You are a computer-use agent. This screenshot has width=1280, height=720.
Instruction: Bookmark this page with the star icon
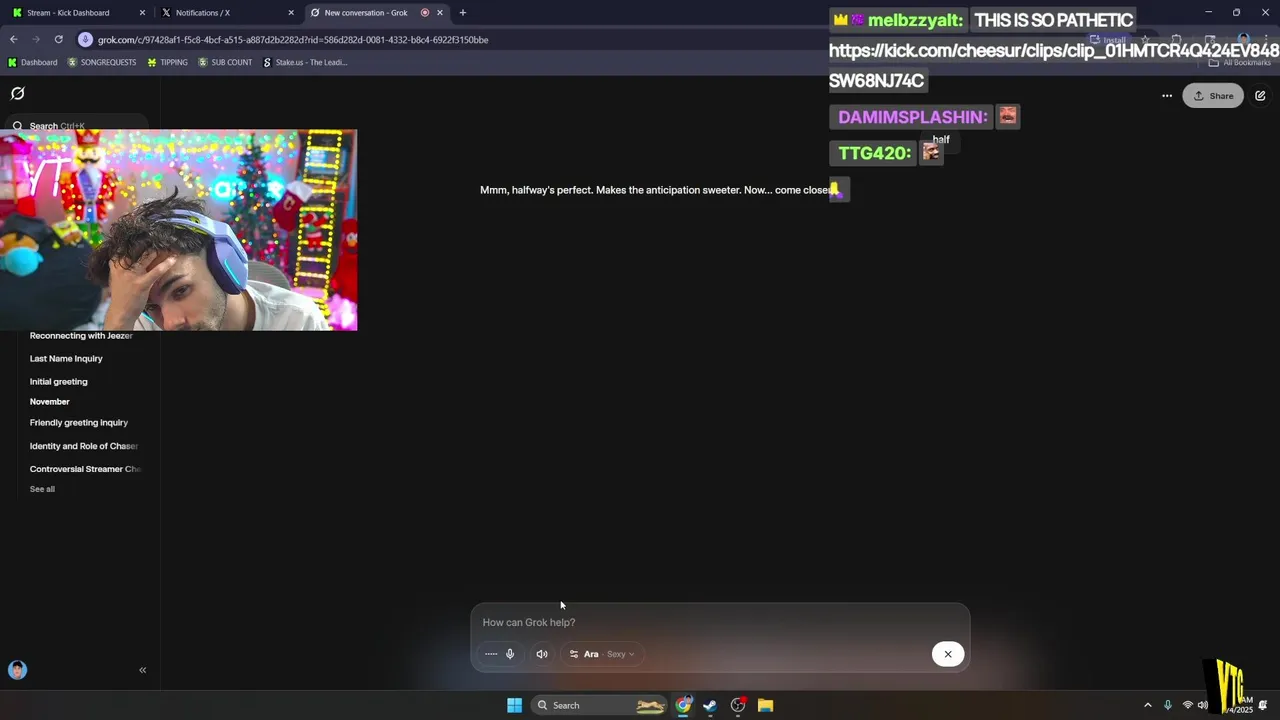tap(1146, 40)
